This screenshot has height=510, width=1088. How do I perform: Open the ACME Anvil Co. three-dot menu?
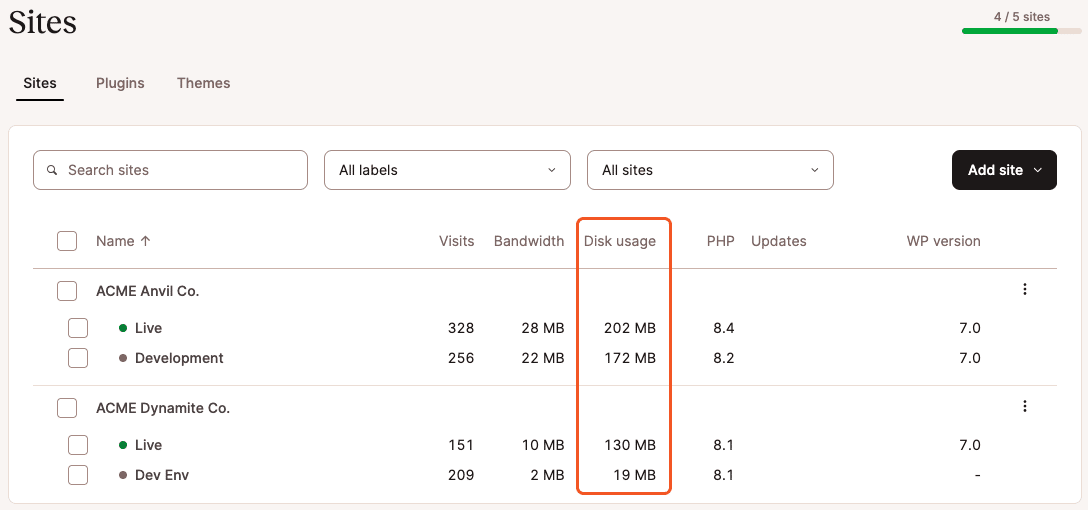pyautogui.click(x=1025, y=289)
